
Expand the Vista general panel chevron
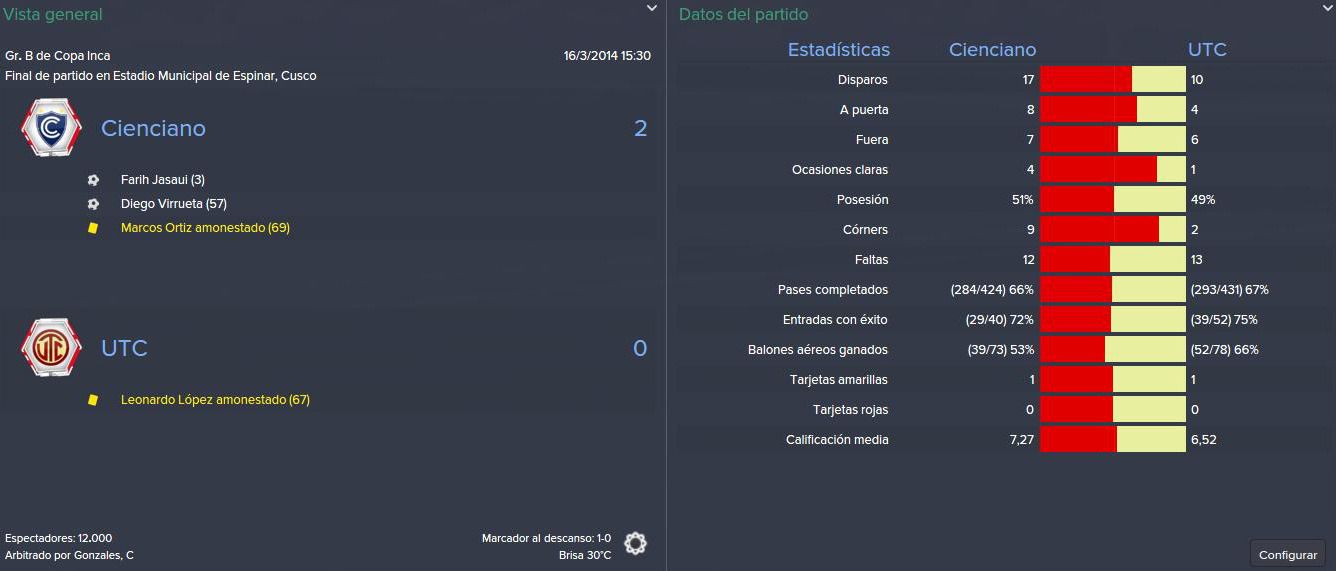[652, 9]
